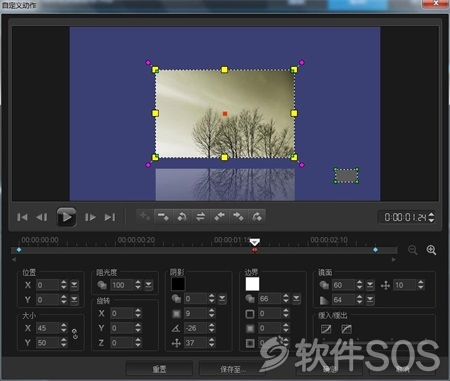Viewport: 450px width, 381px height.
Task: Adjust the 阻光度 100 stepper arrows
Action: pyautogui.click(x=138, y=285)
